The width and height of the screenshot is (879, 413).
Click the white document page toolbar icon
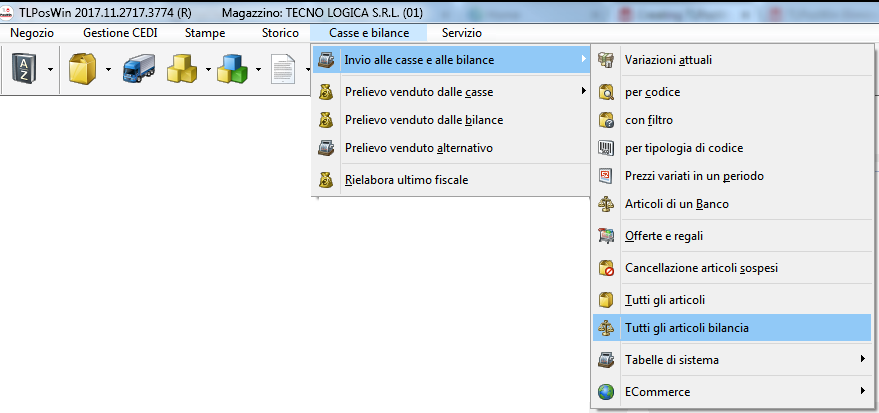284,69
